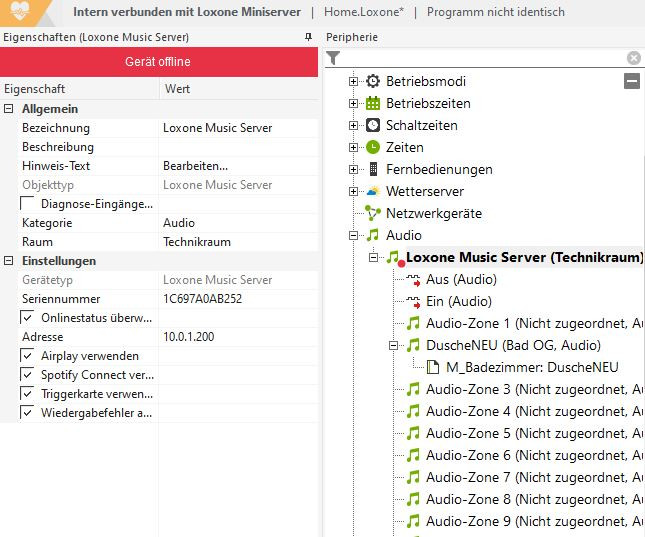Click the orange heart logo icon
This screenshot has width=645, height=537.
click(x=19, y=11)
